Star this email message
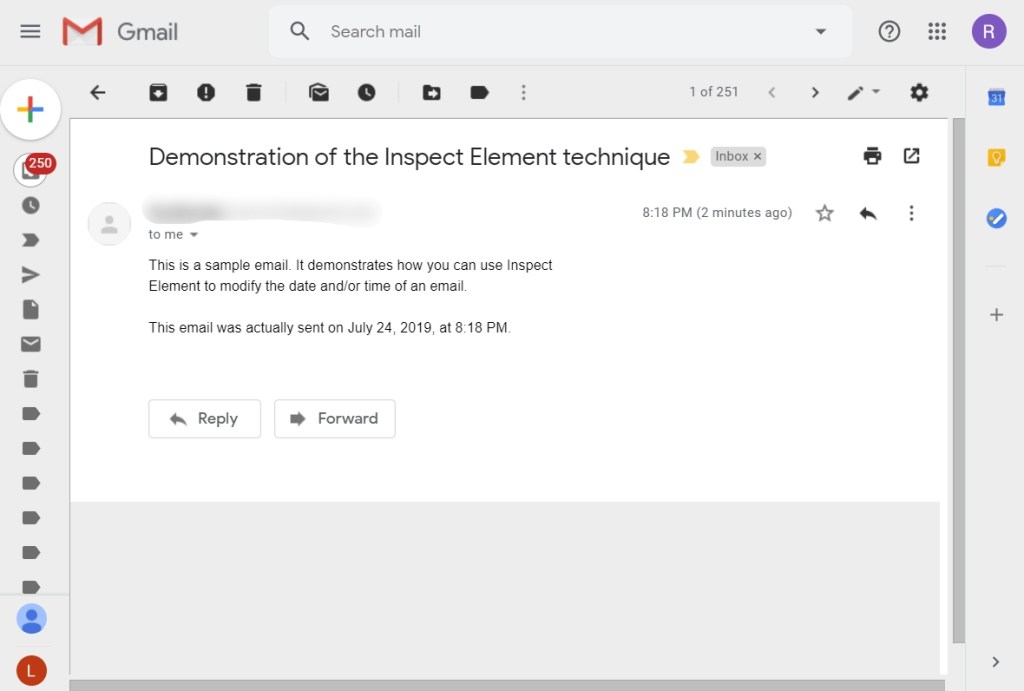 tap(824, 213)
